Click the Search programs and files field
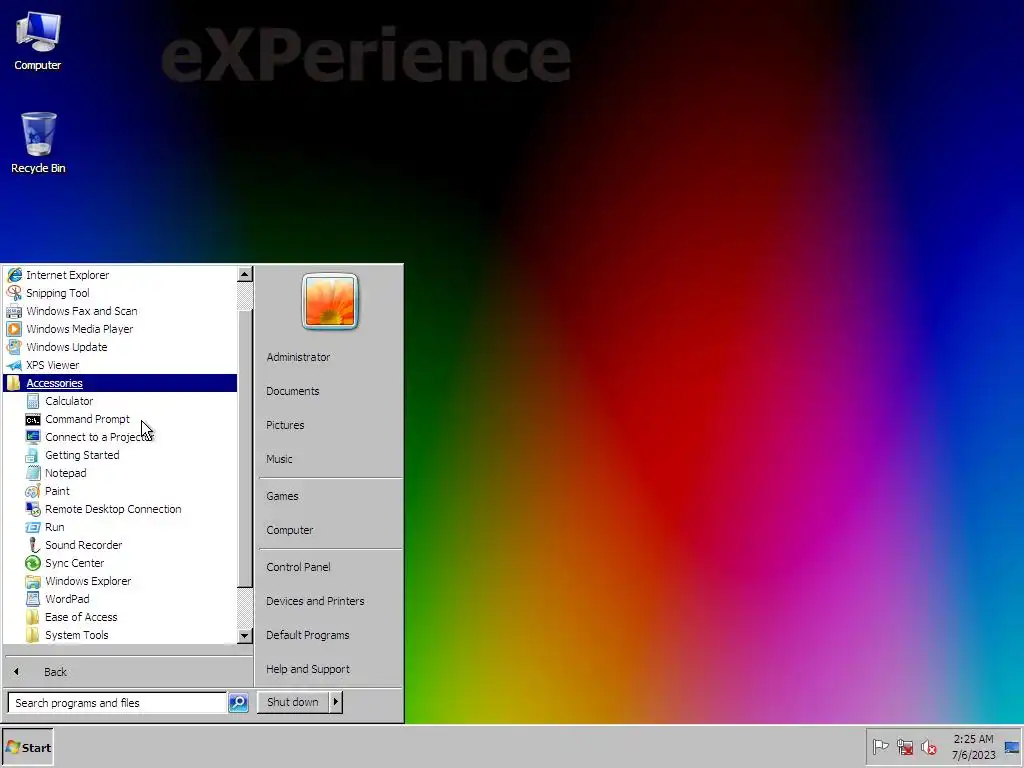The height and width of the screenshot is (768, 1024). pos(118,703)
